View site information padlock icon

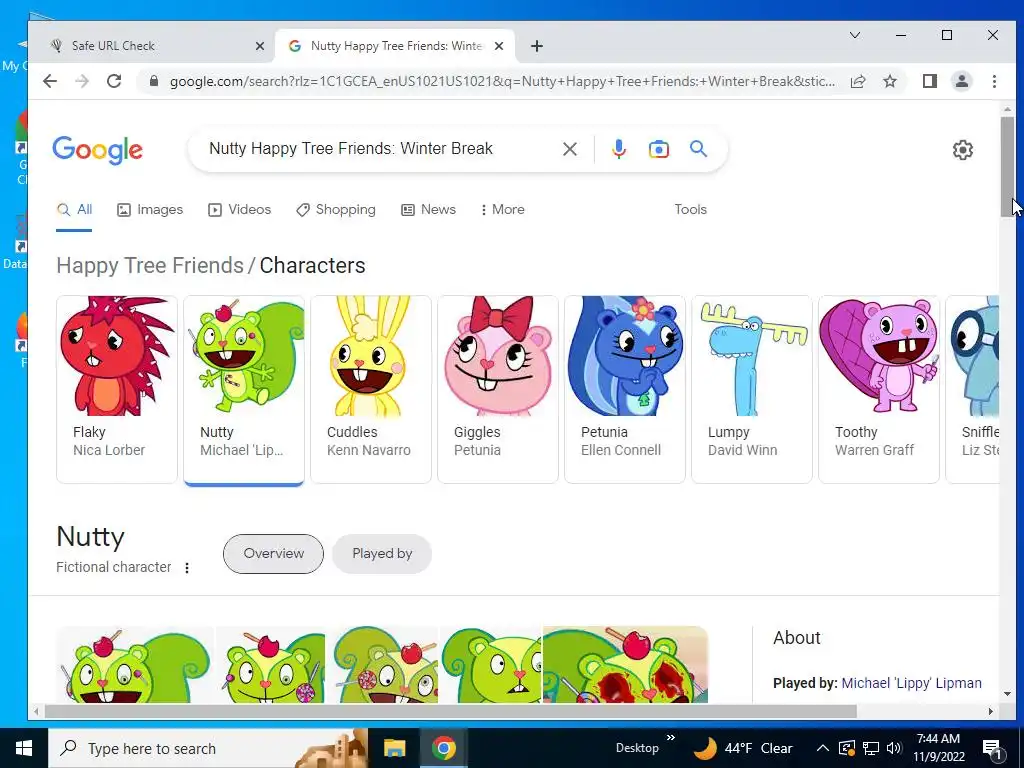[x=154, y=81]
